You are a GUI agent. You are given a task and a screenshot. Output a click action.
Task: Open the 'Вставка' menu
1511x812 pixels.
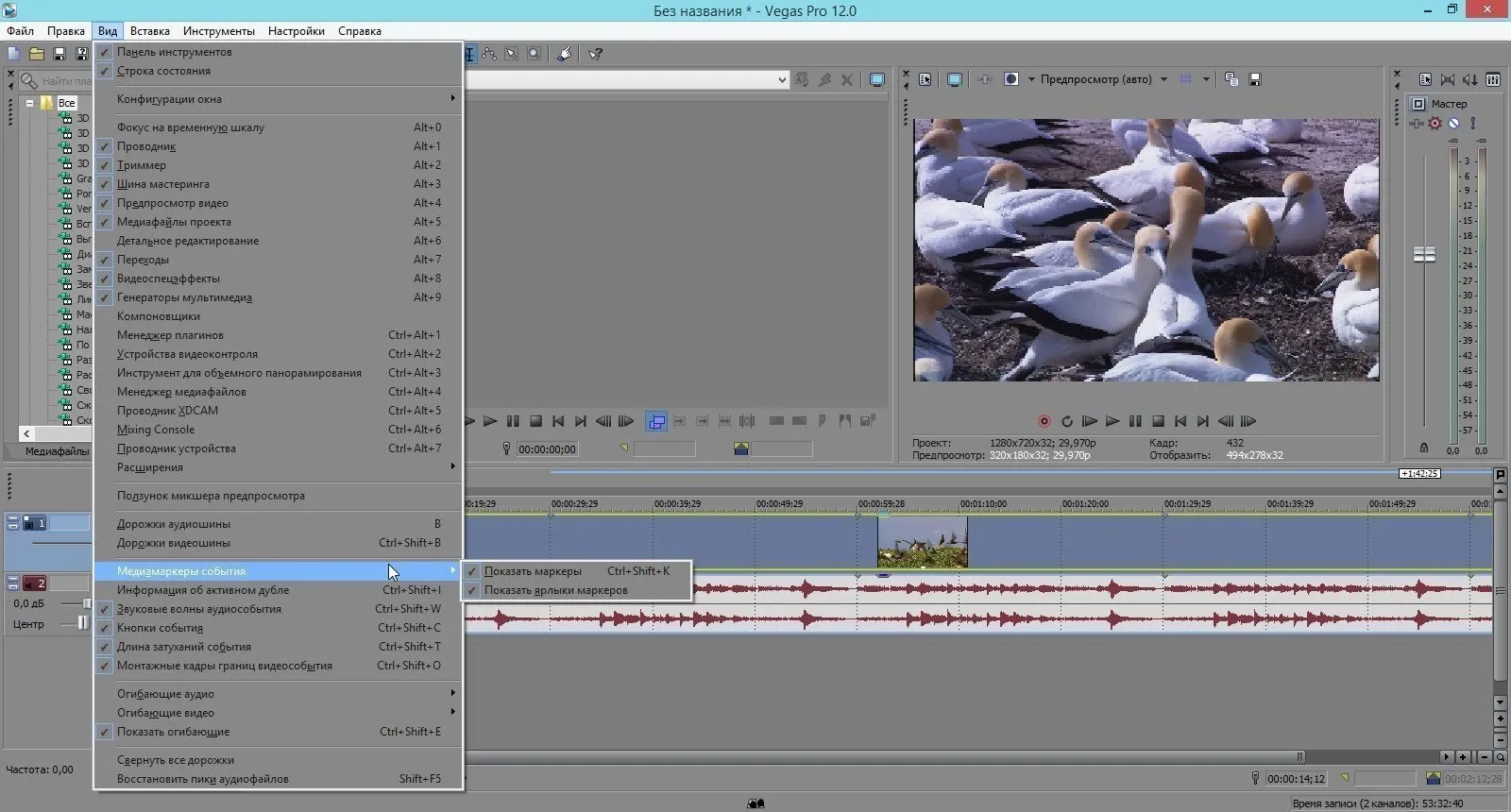pos(149,31)
